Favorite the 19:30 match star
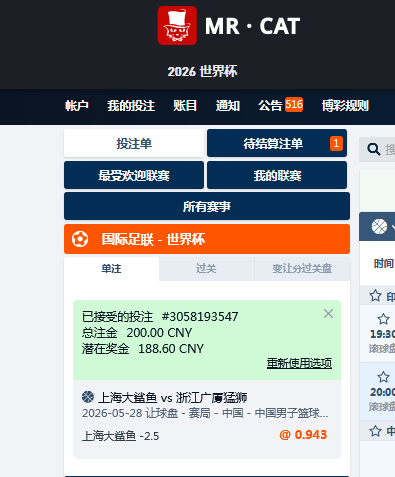 point(383,319)
